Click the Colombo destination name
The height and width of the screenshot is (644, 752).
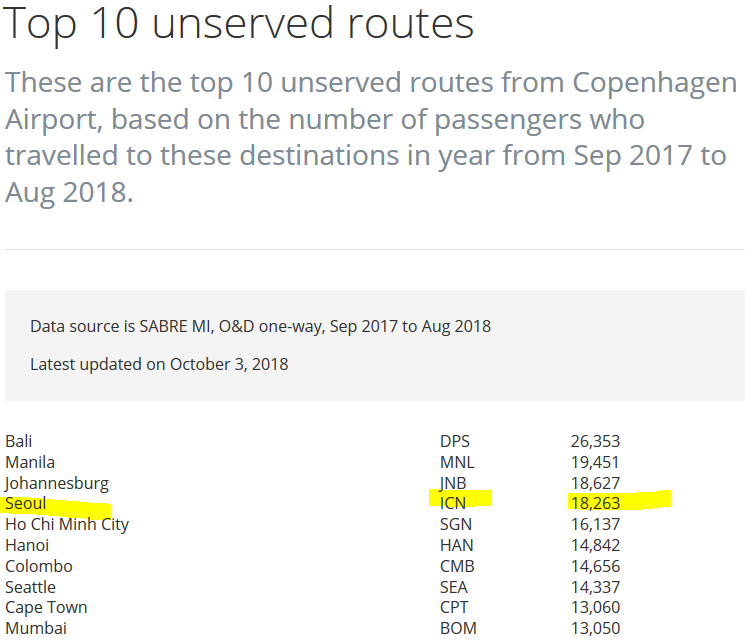[39, 566]
